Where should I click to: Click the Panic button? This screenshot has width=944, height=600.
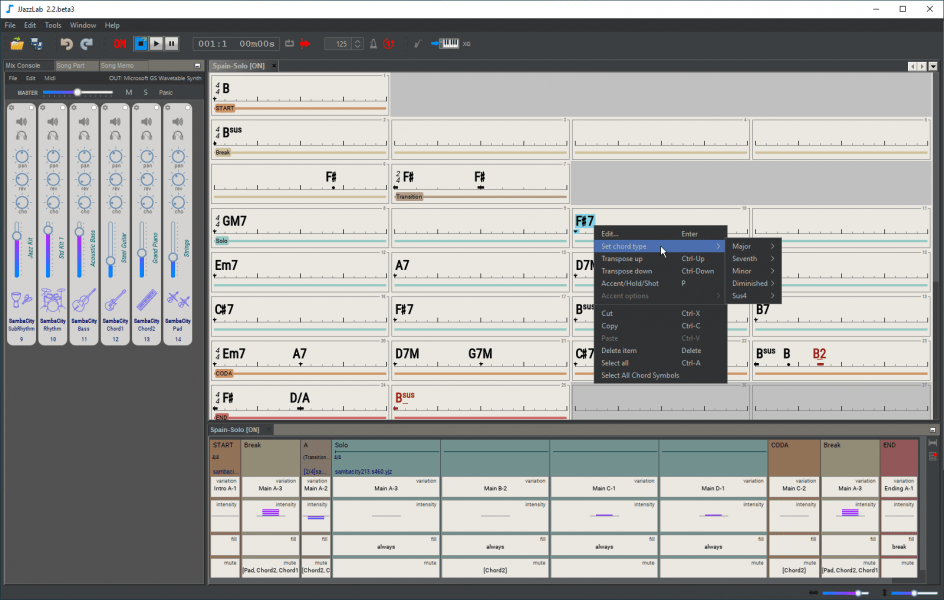click(166, 93)
